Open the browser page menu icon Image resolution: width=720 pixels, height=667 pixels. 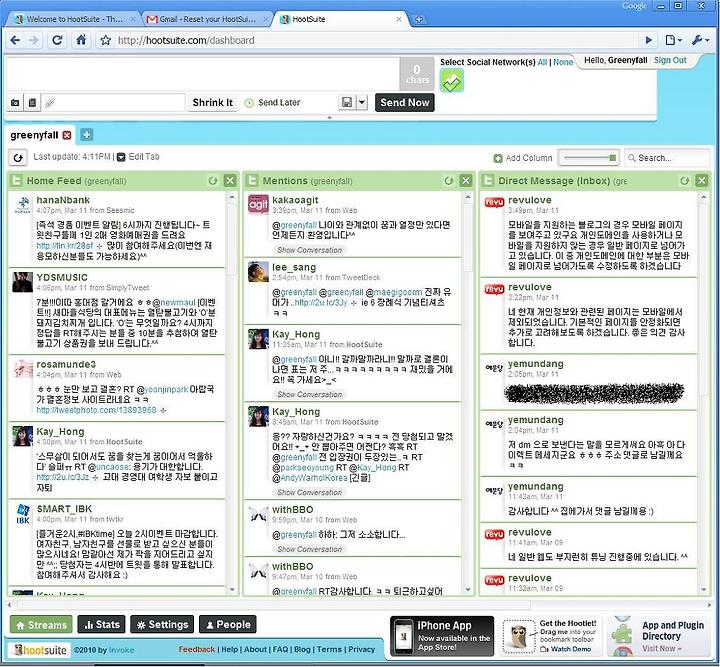(673, 40)
